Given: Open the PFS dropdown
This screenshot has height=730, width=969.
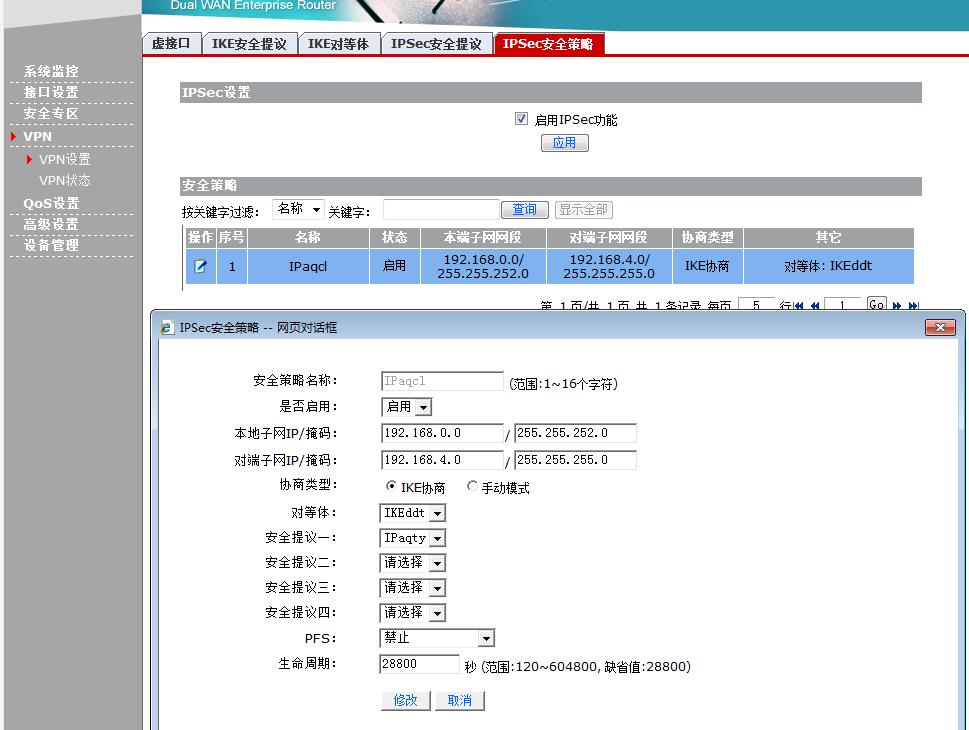Looking at the screenshot, I should pos(437,638).
